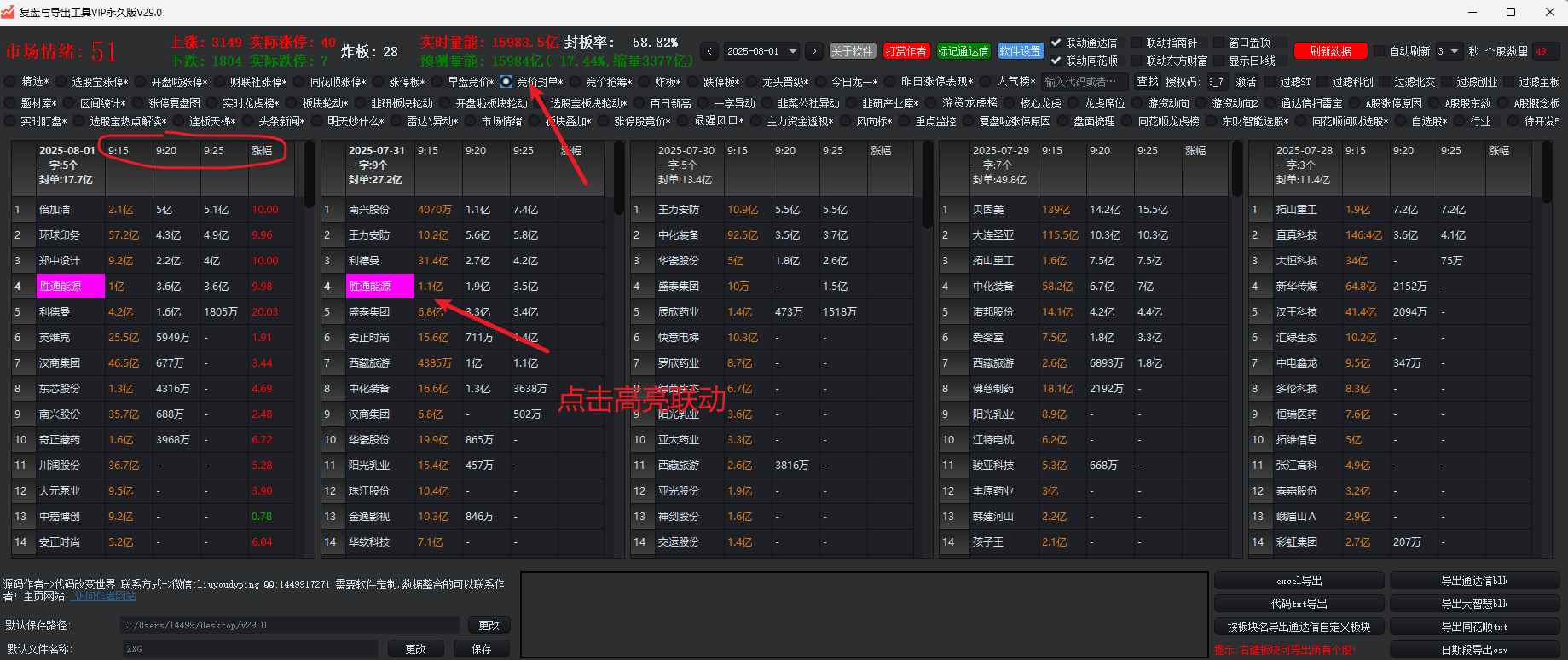Click 导出通达信blk button
The width and height of the screenshot is (1568, 660).
(1474, 581)
